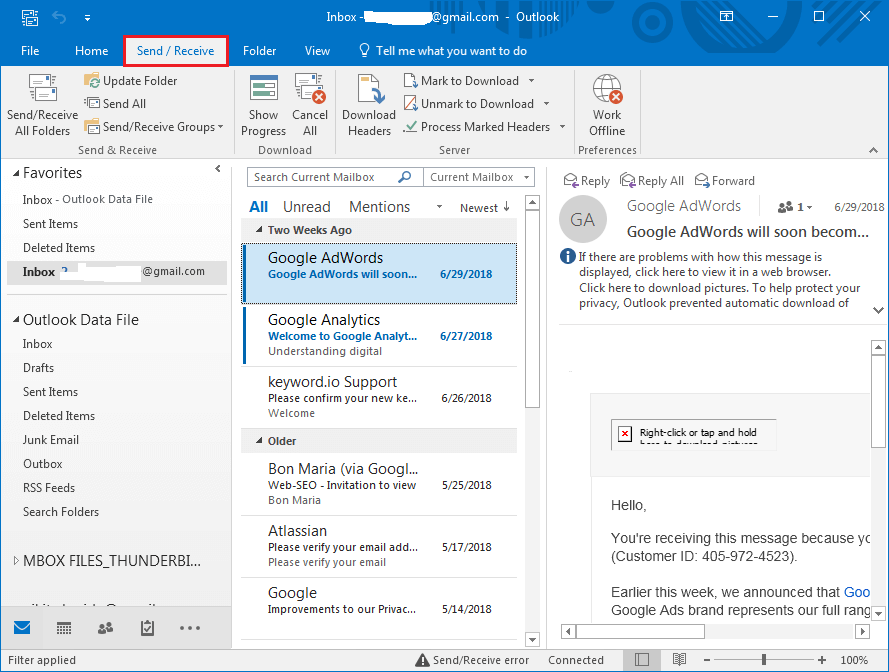
Task: Click the GA sender avatar
Action: [x=583, y=219]
